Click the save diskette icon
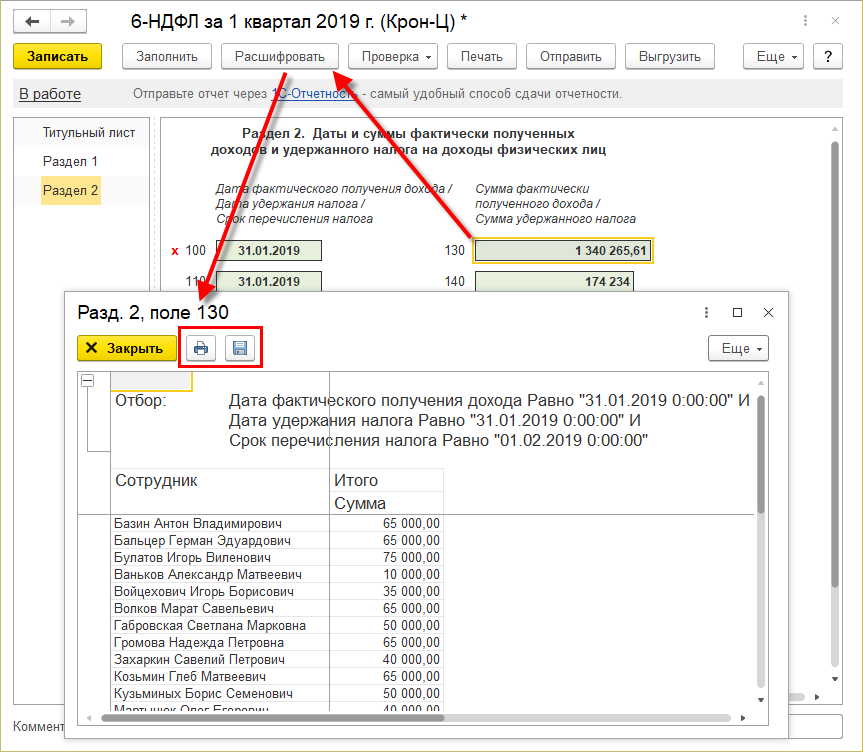The height and width of the screenshot is (752, 863). coord(240,348)
